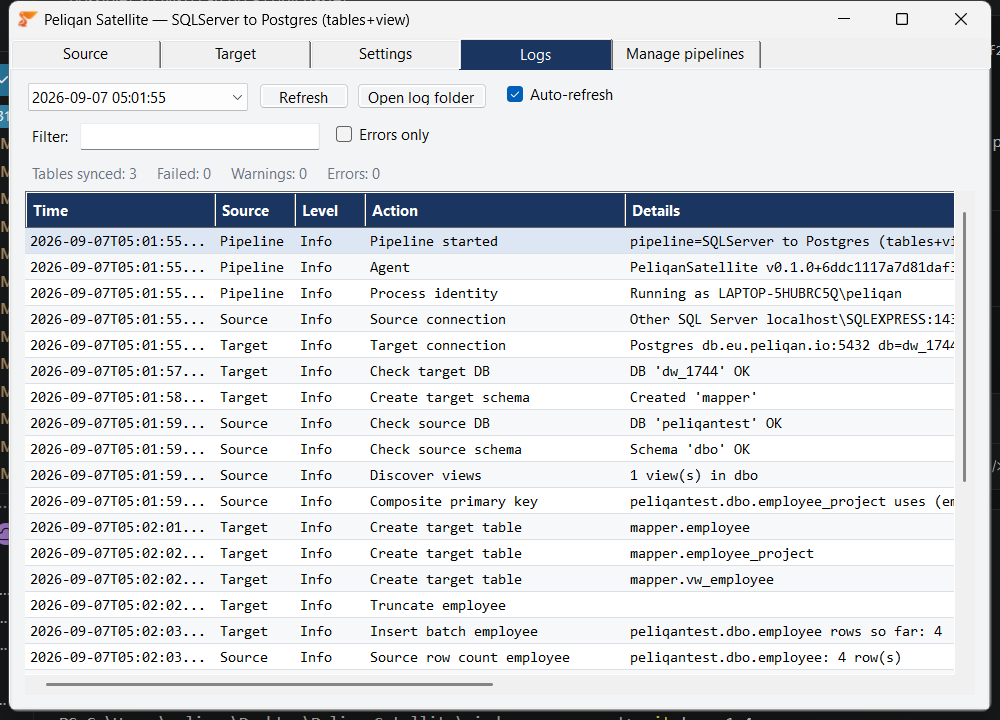Click the 'Errors: 0' status text
The width and height of the screenshot is (1000, 720).
coord(353,174)
